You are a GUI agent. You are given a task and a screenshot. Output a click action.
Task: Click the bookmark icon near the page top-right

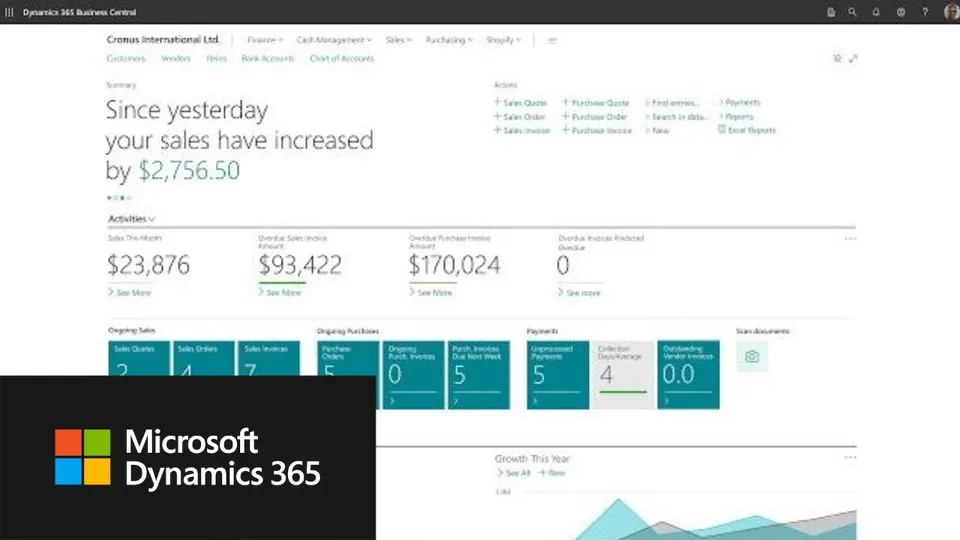click(837, 58)
